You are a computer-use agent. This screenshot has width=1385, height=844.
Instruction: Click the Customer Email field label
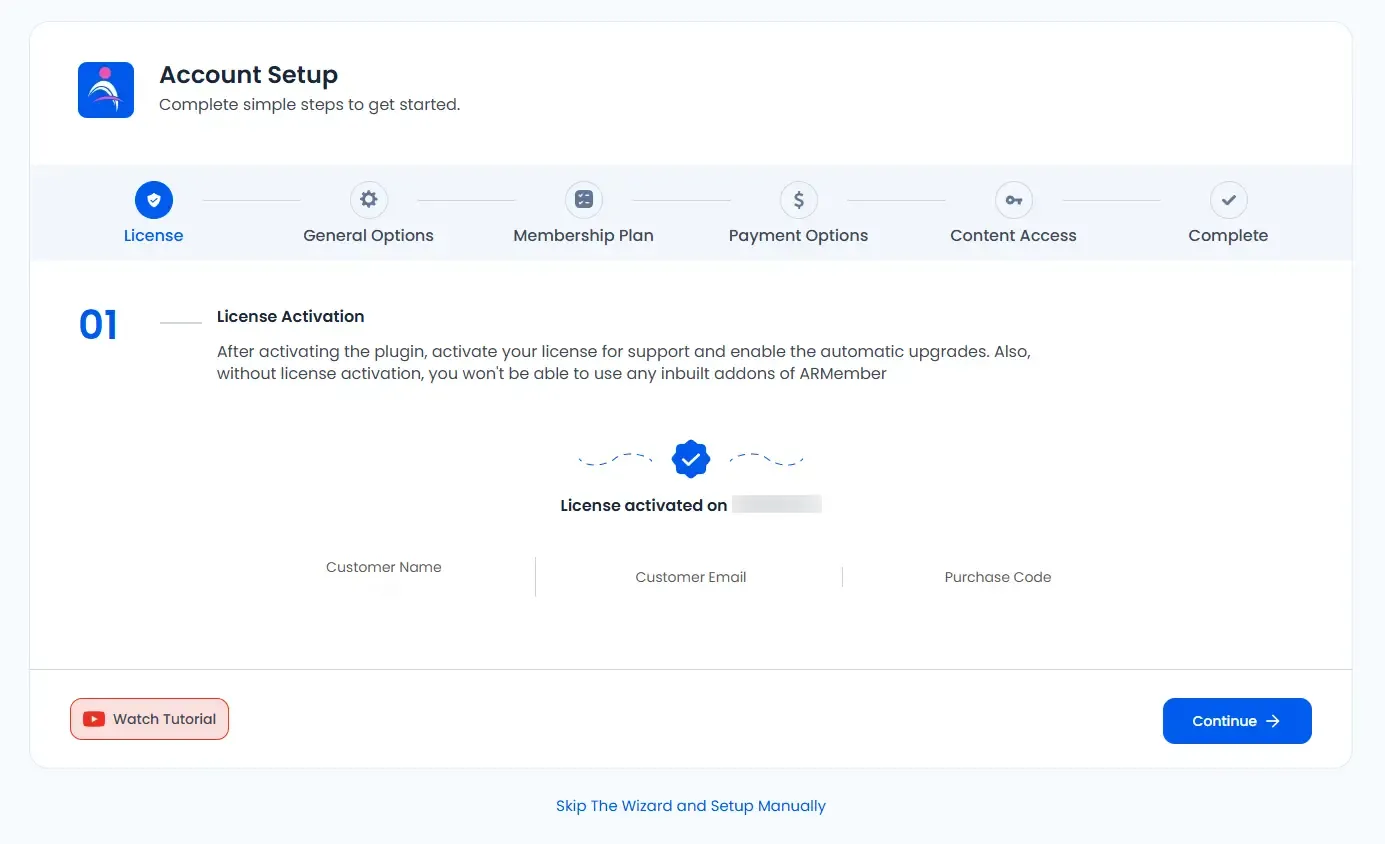(691, 577)
